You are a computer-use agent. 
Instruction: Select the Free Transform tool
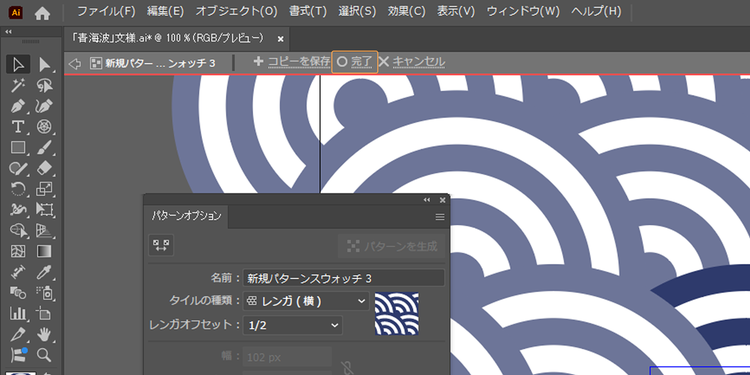(44, 210)
